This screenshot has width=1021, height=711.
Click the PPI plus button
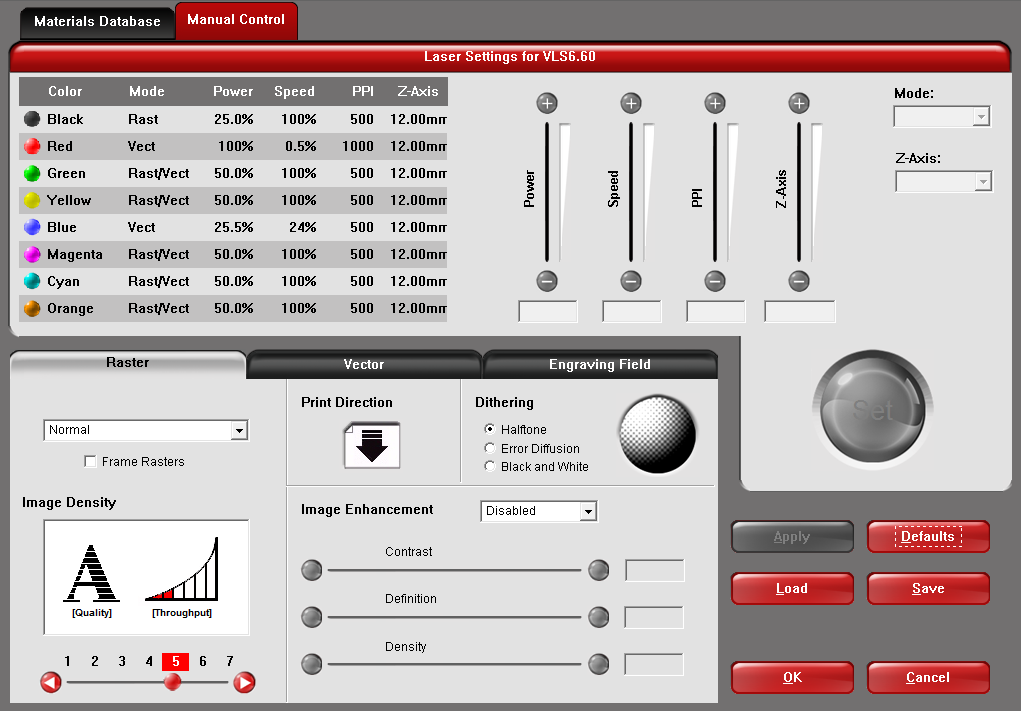(715, 103)
